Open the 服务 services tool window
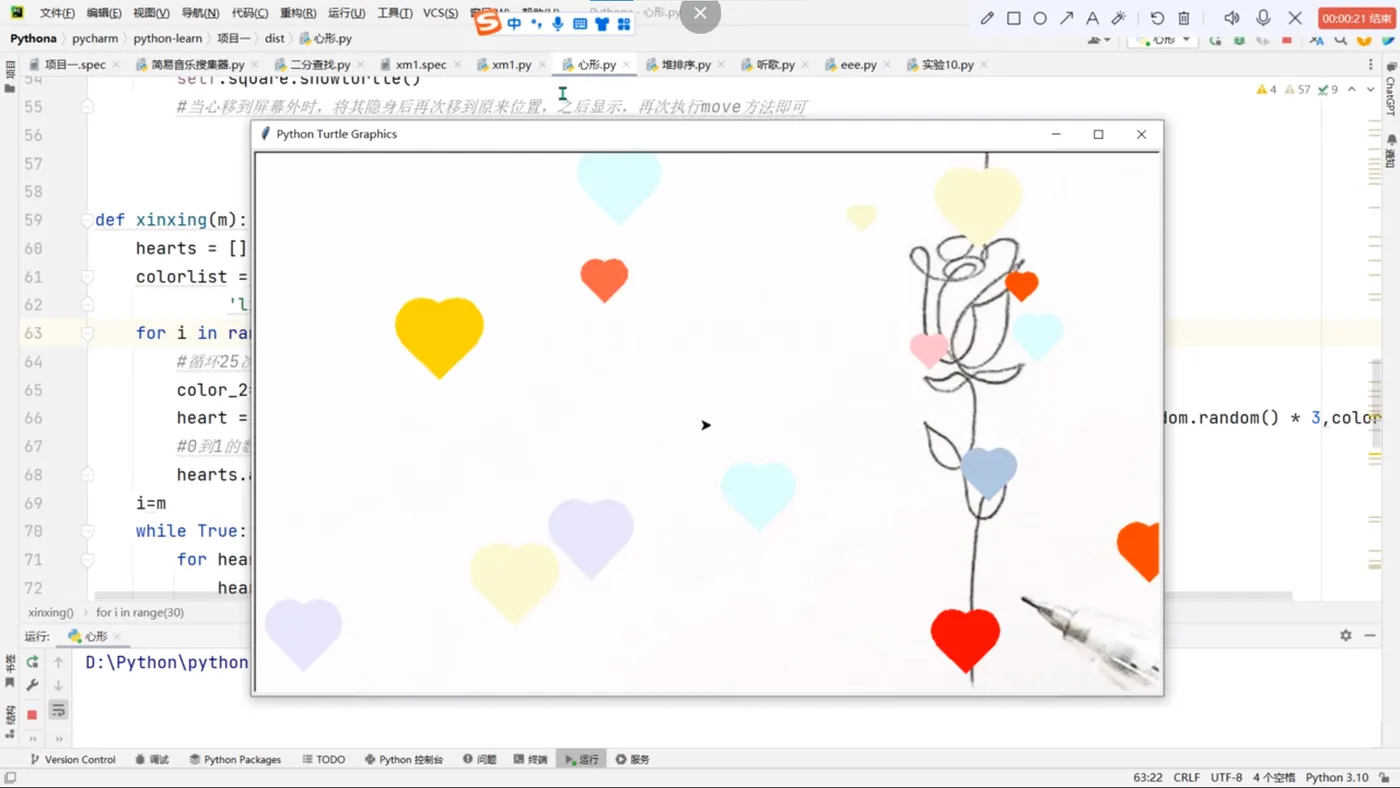This screenshot has width=1400, height=788. [x=632, y=760]
